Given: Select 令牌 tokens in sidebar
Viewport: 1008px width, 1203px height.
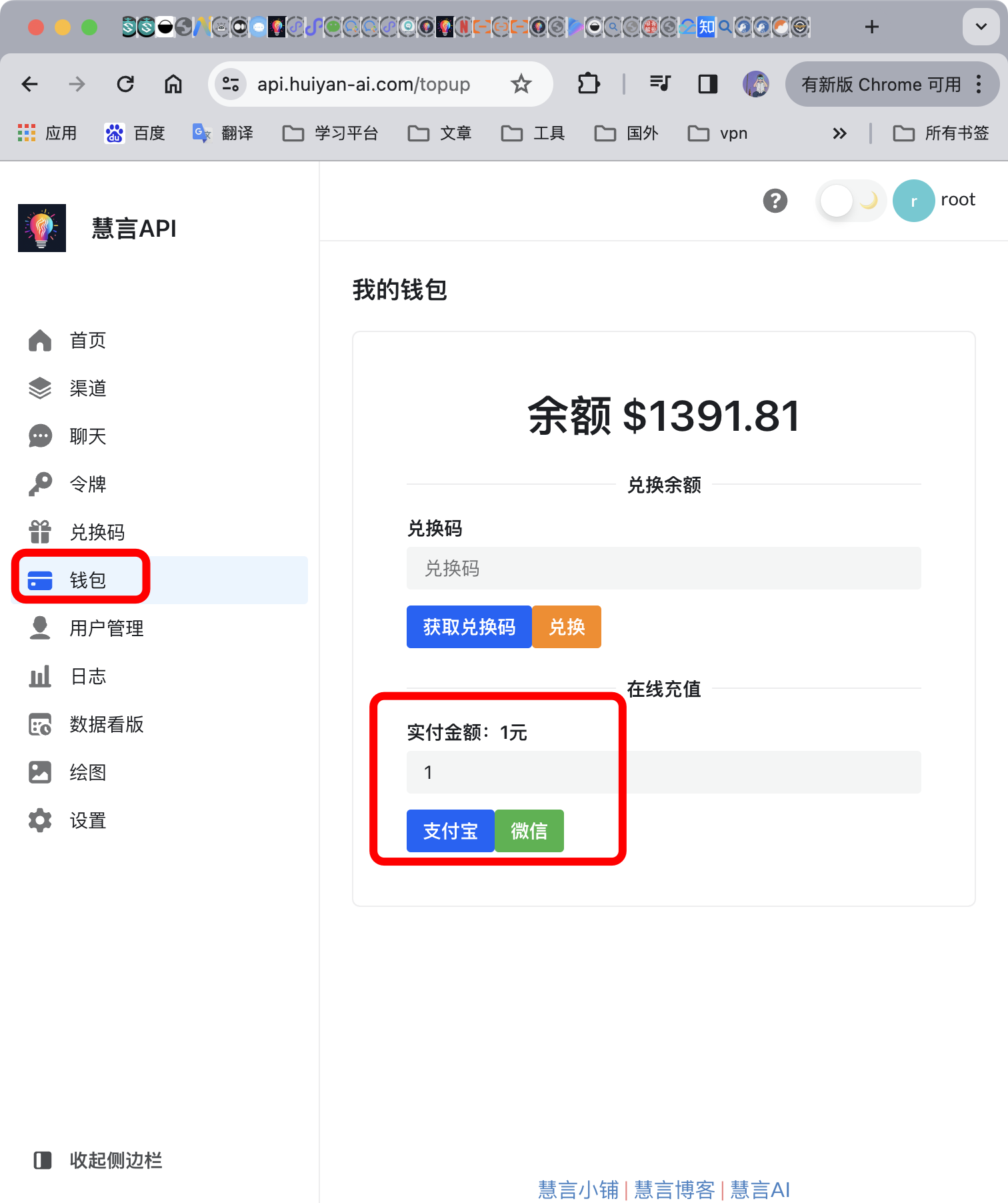Looking at the screenshot, I should (x=87, y=485).
